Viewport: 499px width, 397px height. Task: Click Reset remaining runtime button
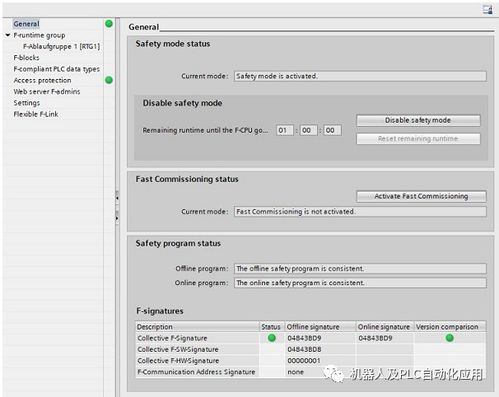point(418,139)
